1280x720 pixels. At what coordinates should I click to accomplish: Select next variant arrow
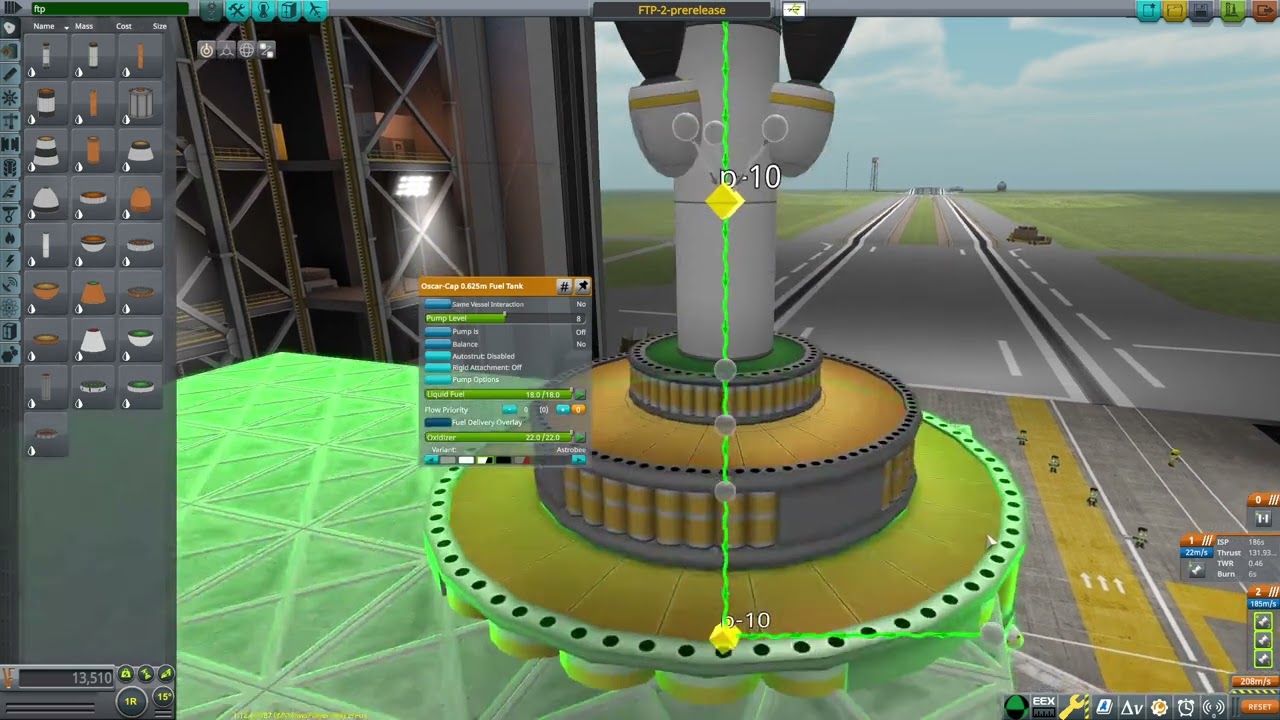pos(579,460)
